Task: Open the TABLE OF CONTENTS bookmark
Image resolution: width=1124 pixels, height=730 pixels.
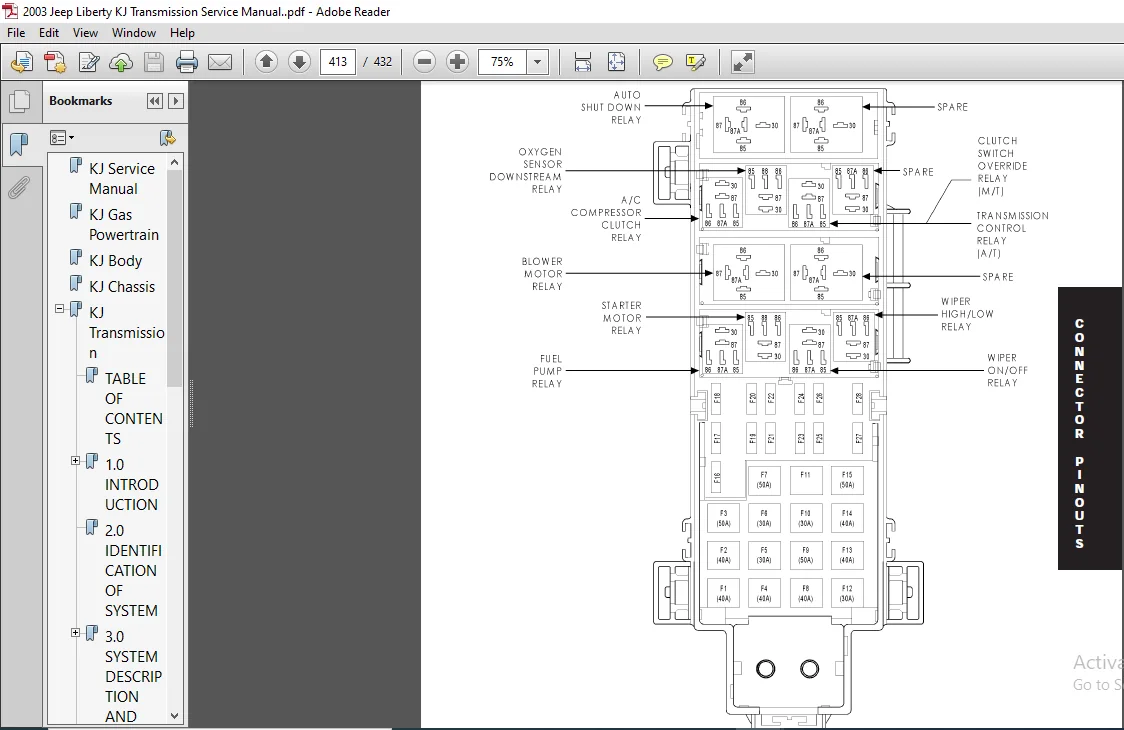Action: tap(133, 408)
